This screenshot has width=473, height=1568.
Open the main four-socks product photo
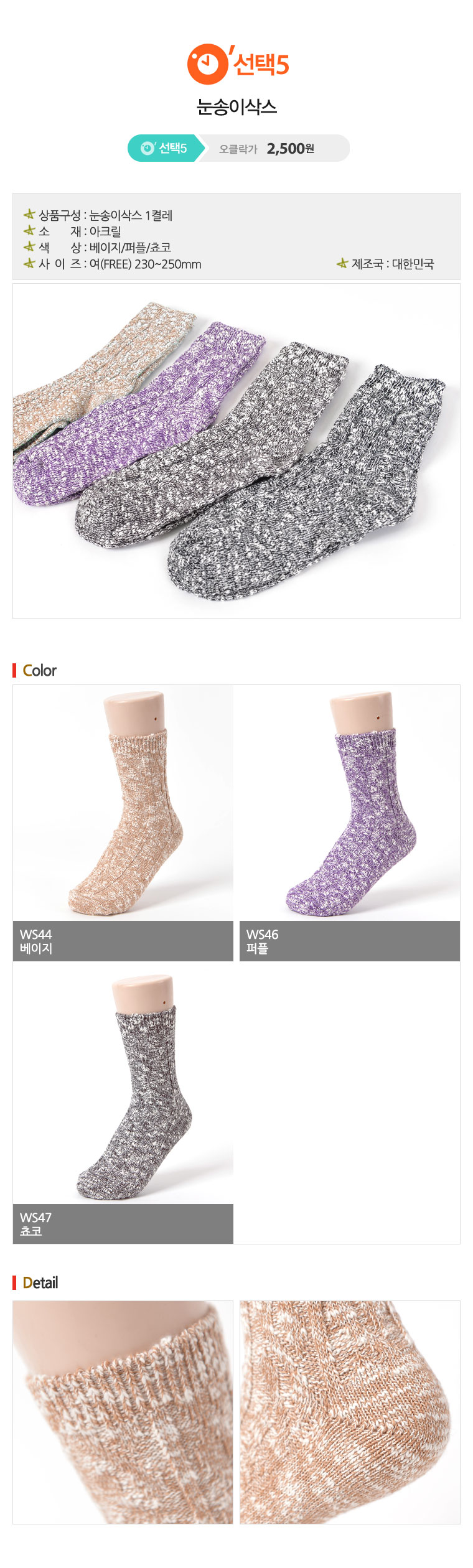[x=236, y=451]
